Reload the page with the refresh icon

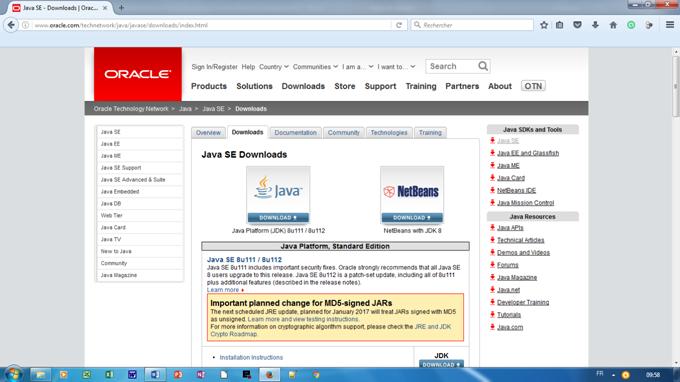point(399,25)
